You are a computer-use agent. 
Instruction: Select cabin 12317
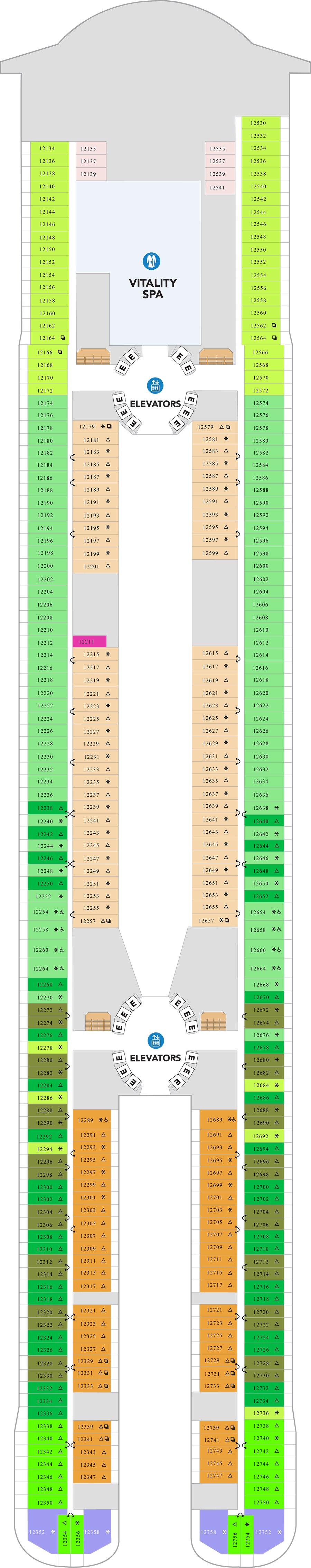(x=93, y=1286)
